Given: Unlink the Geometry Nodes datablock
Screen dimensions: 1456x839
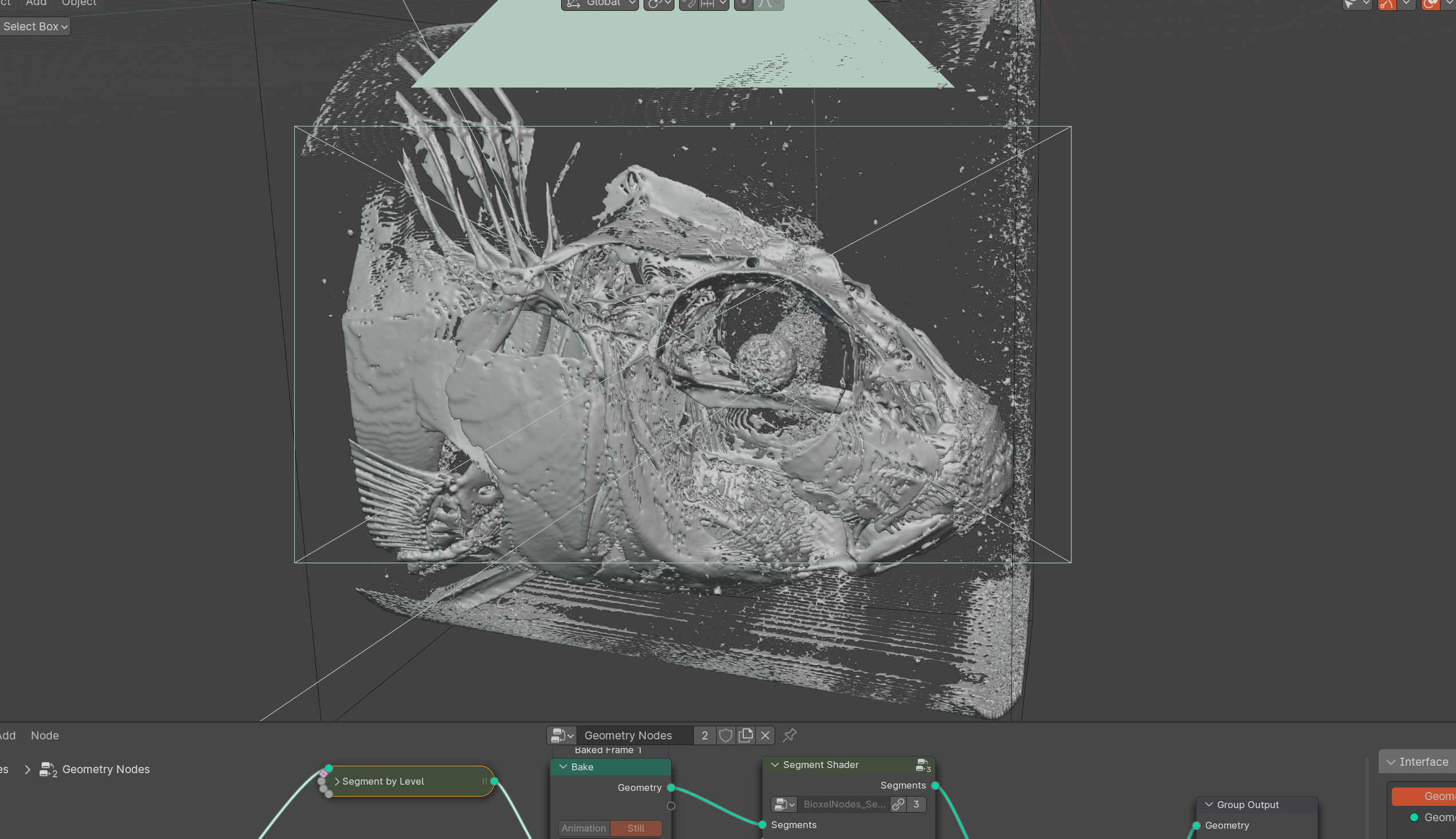Looking at the screenshot, I should click(765, 735).
